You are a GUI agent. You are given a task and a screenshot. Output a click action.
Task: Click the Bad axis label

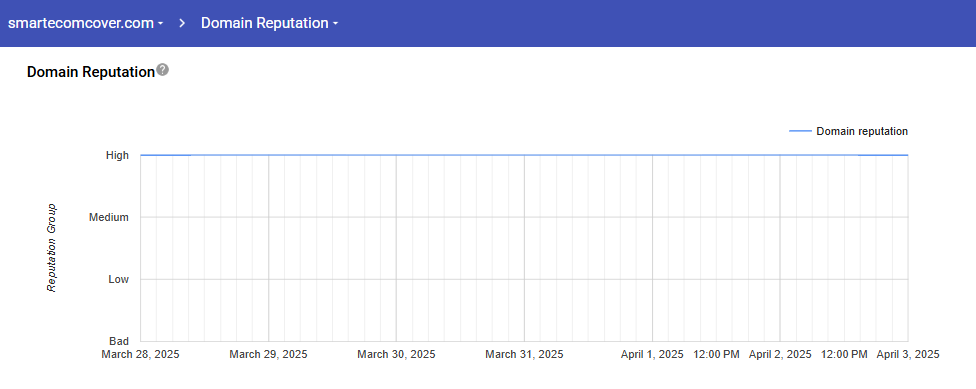119,341
